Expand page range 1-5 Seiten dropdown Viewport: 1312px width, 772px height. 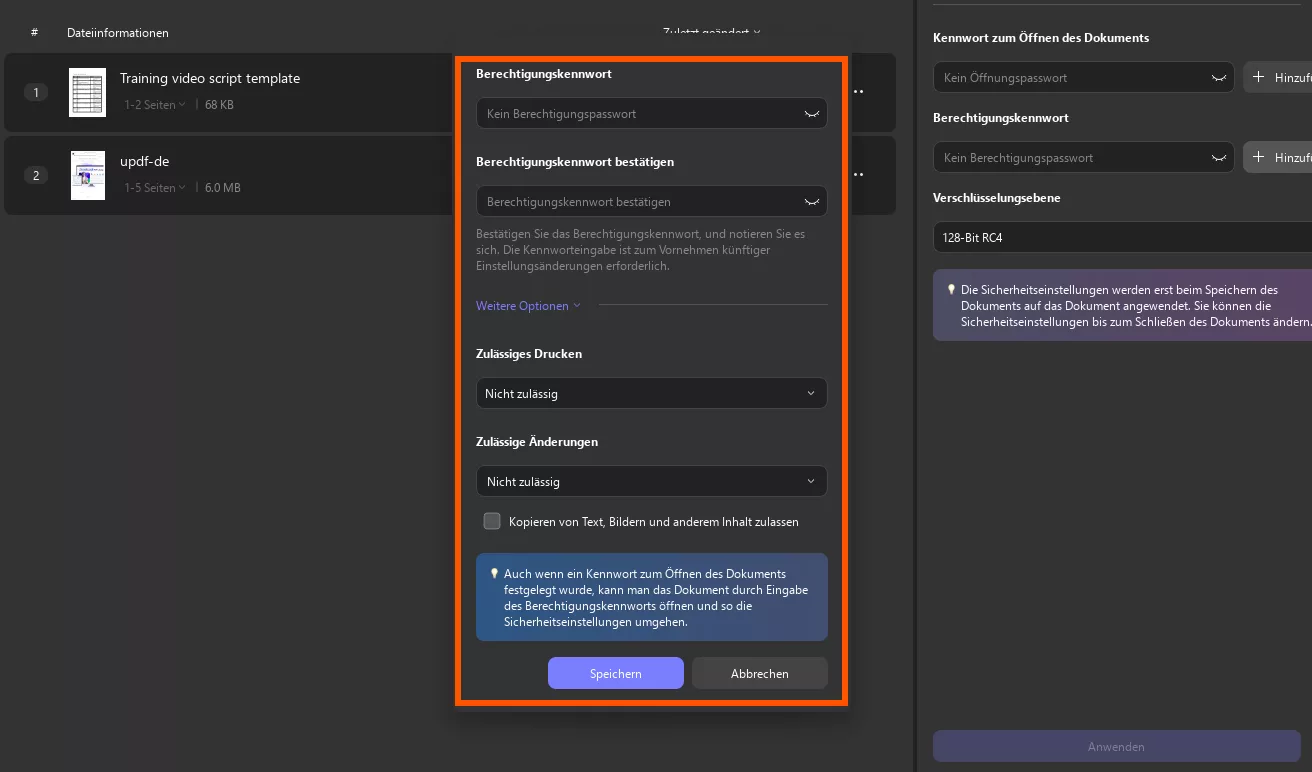pyautogui.click(x=155, y=188)
